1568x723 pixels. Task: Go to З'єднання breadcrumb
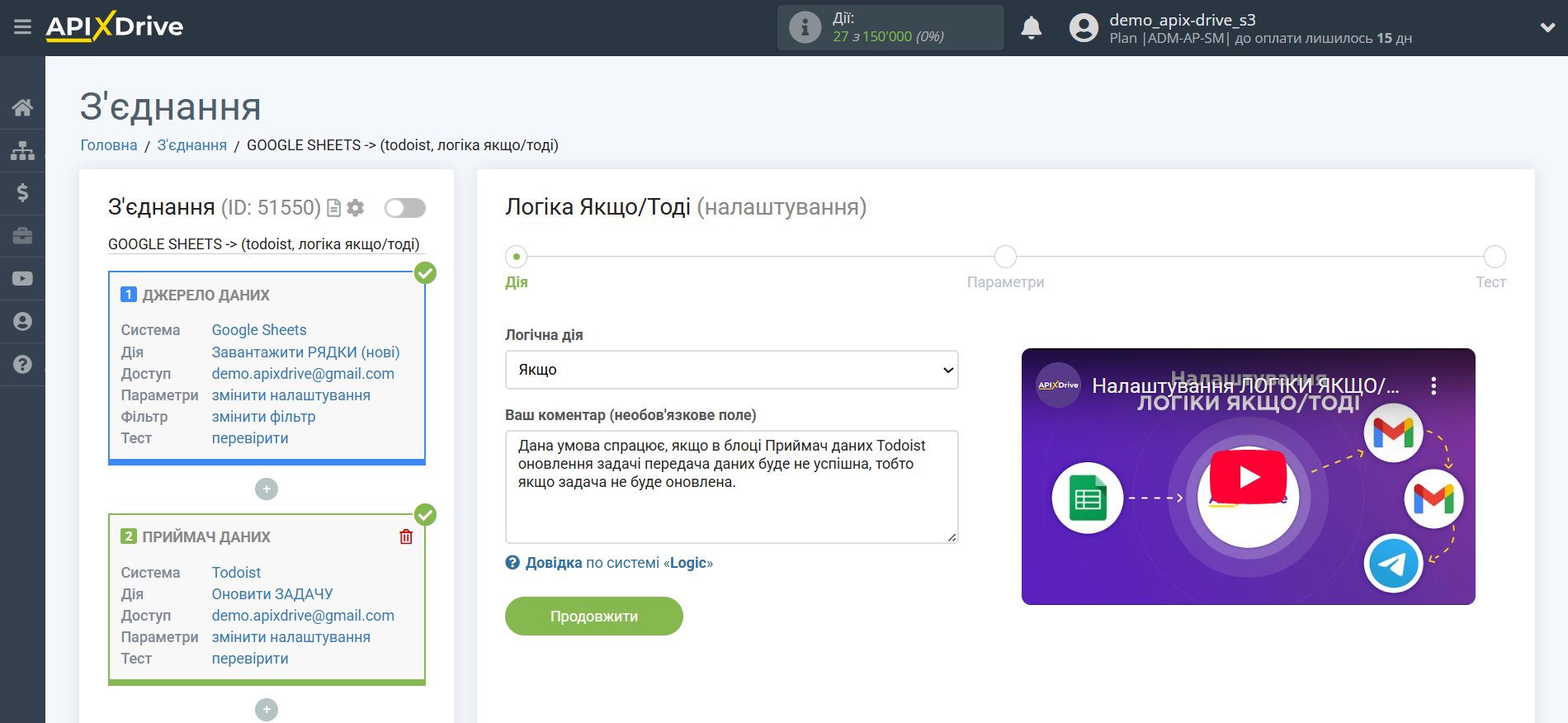192,145
